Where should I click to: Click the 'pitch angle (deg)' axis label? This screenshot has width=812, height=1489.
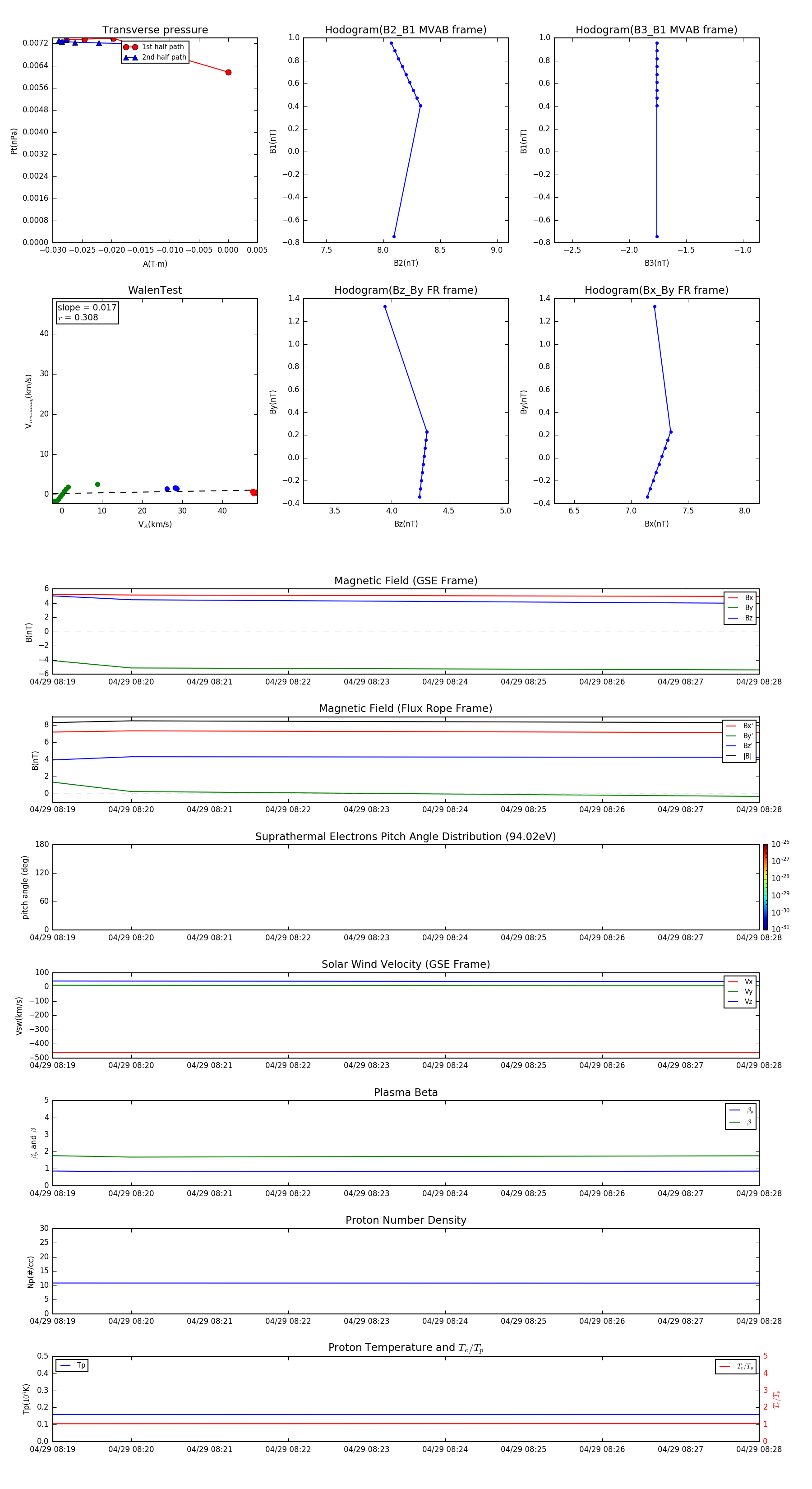[25, 887]
